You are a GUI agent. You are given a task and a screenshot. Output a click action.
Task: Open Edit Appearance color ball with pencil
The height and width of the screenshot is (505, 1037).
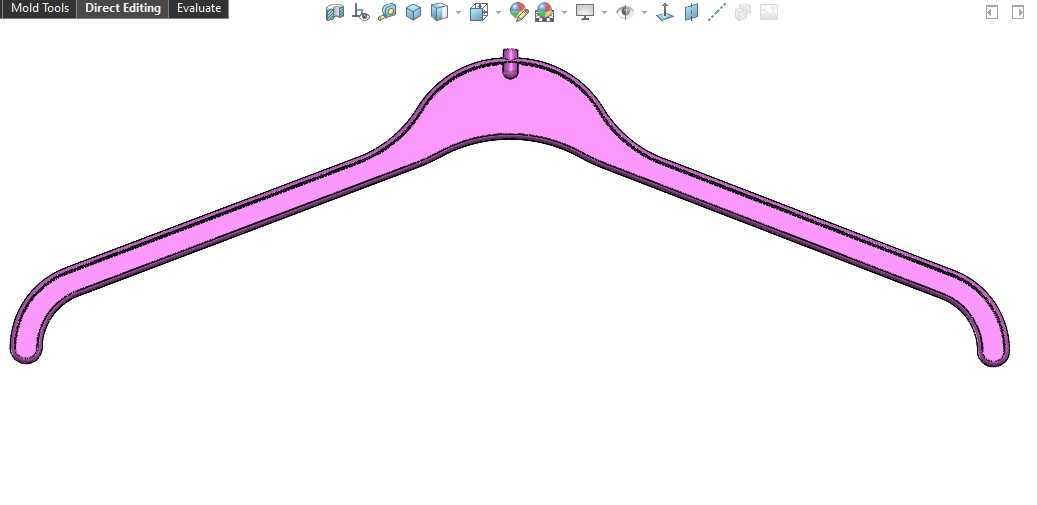(518, 12)
